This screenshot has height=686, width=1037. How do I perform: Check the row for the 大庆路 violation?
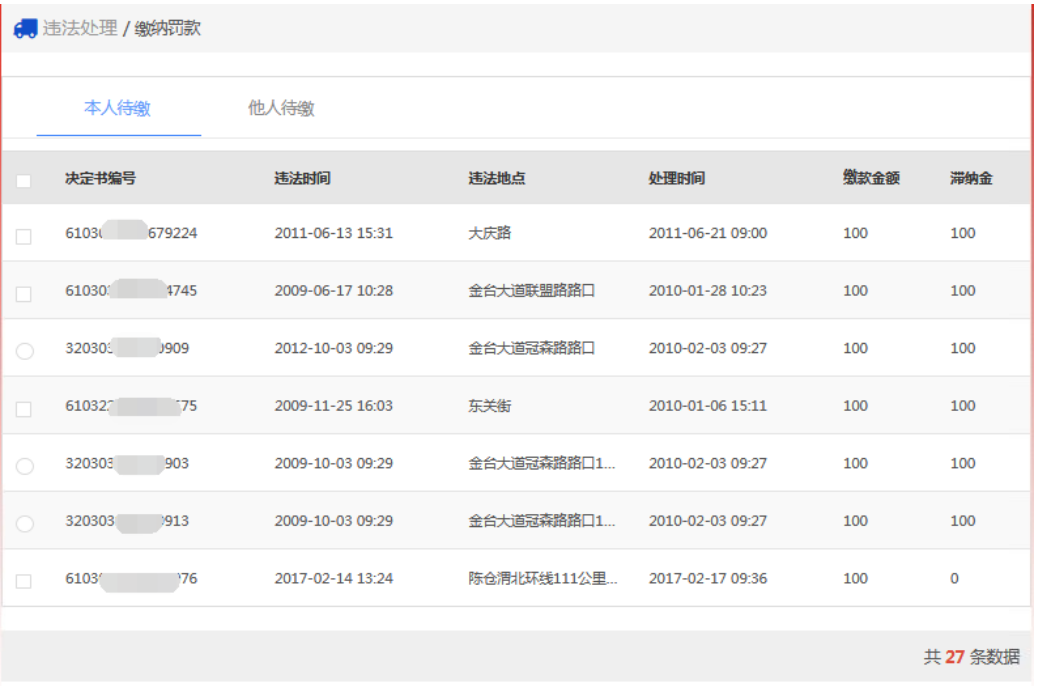pyautogui.click(x=24, y=237)
